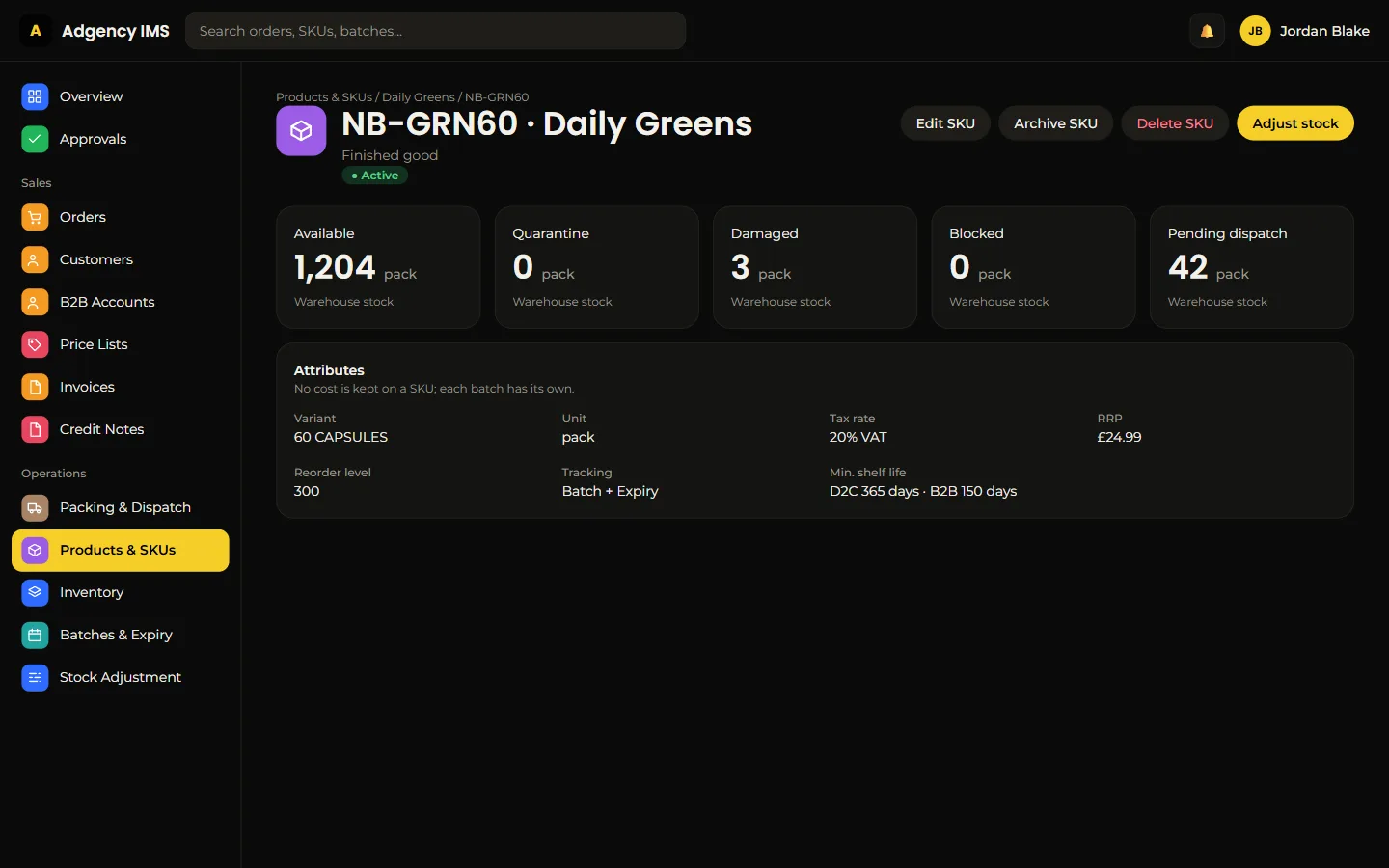The height and width of the screenshot is (868, 1389).
Task: Open Jordan Blake's JB avatar
Action: click(x=1255, y=31)
